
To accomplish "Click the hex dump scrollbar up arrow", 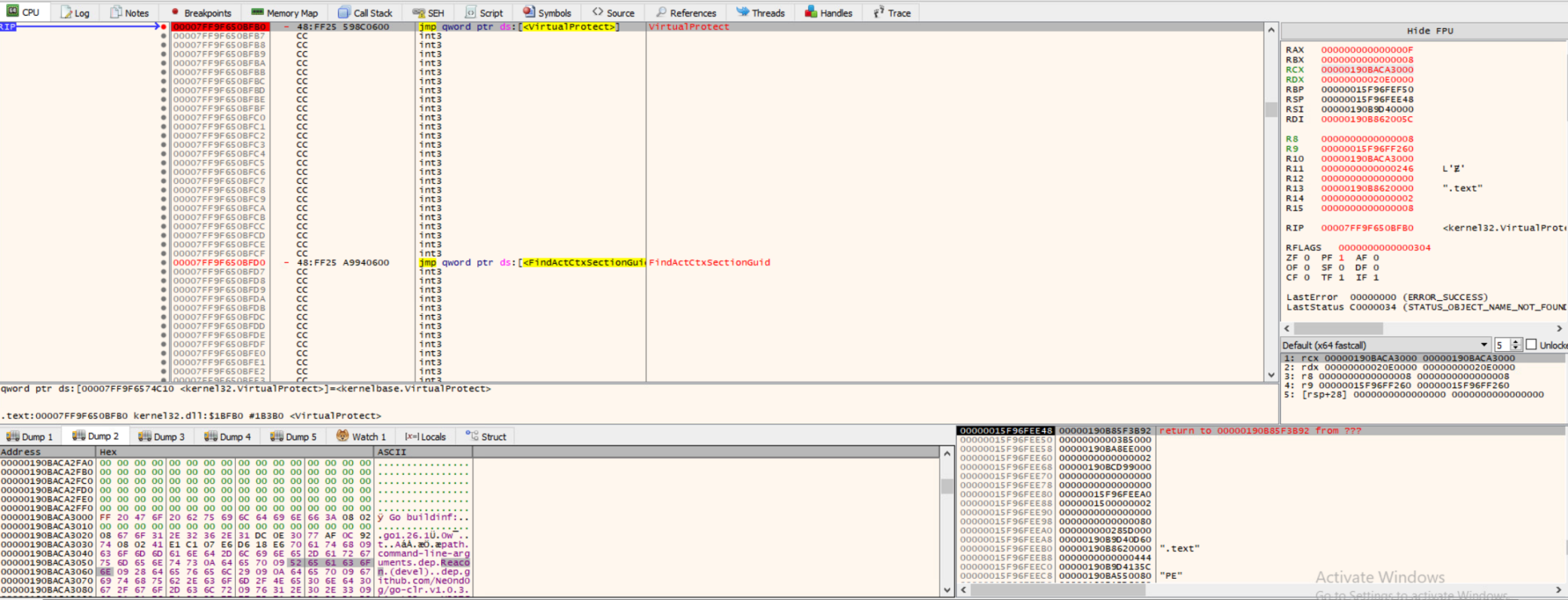I will coord(947,453).
